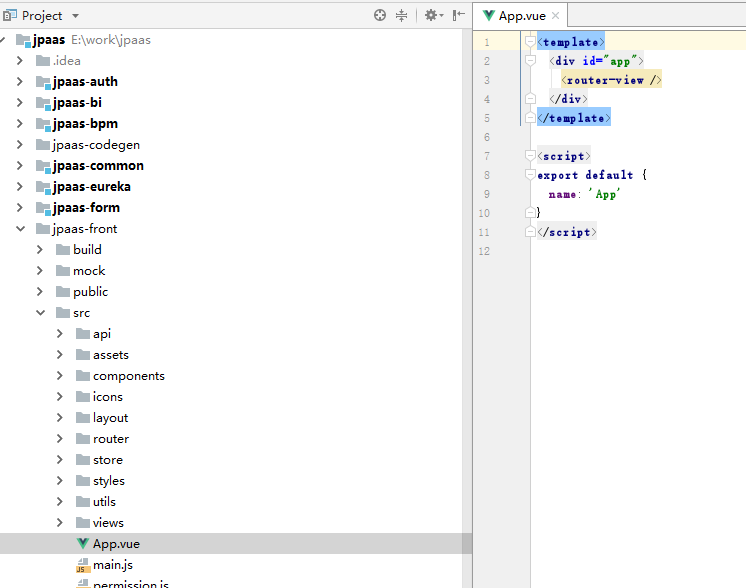Select the jpaas-codegen folder name

coord(96,145)
